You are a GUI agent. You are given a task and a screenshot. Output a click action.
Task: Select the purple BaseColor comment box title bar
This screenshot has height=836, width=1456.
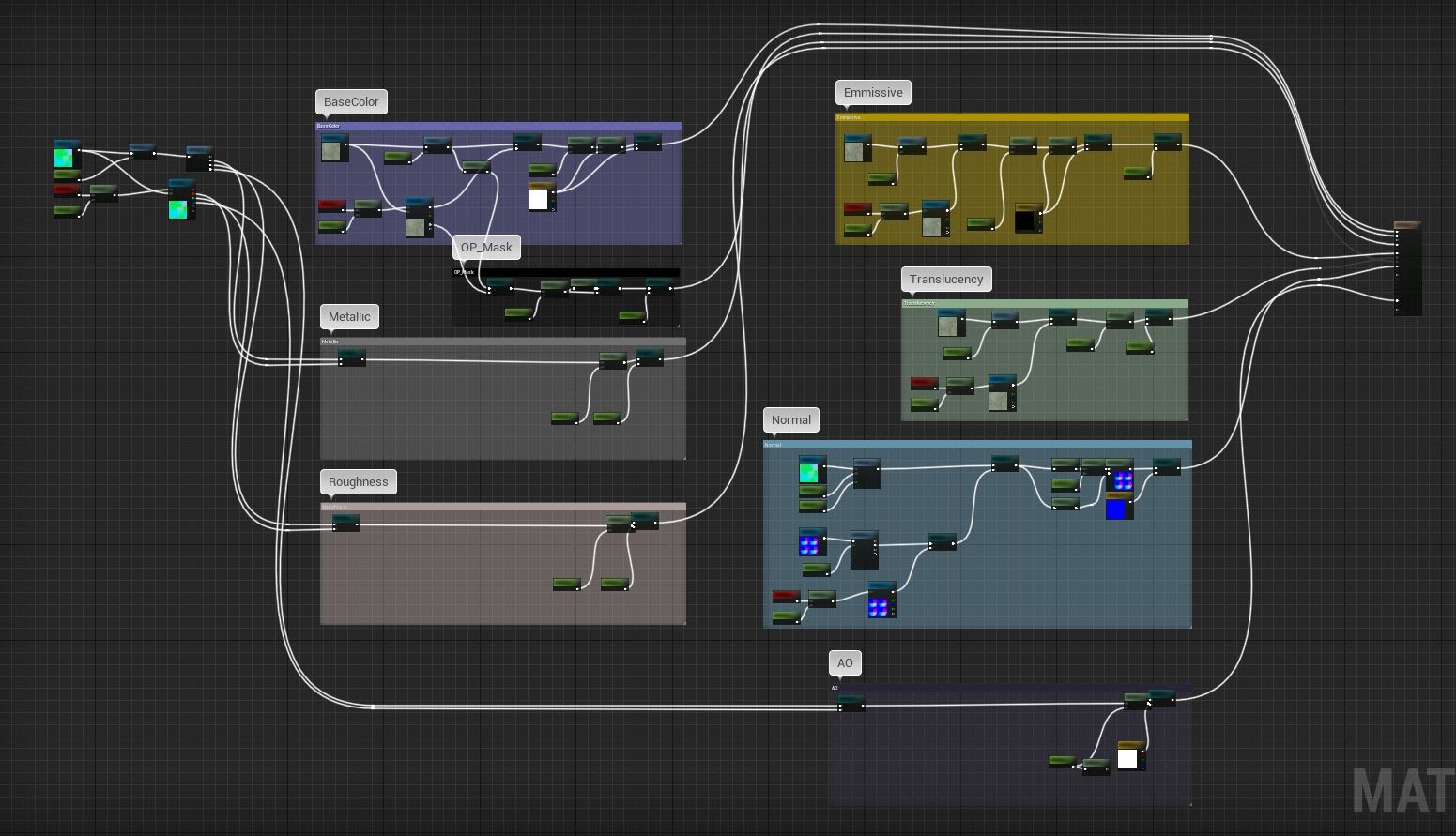click(498, 126)
